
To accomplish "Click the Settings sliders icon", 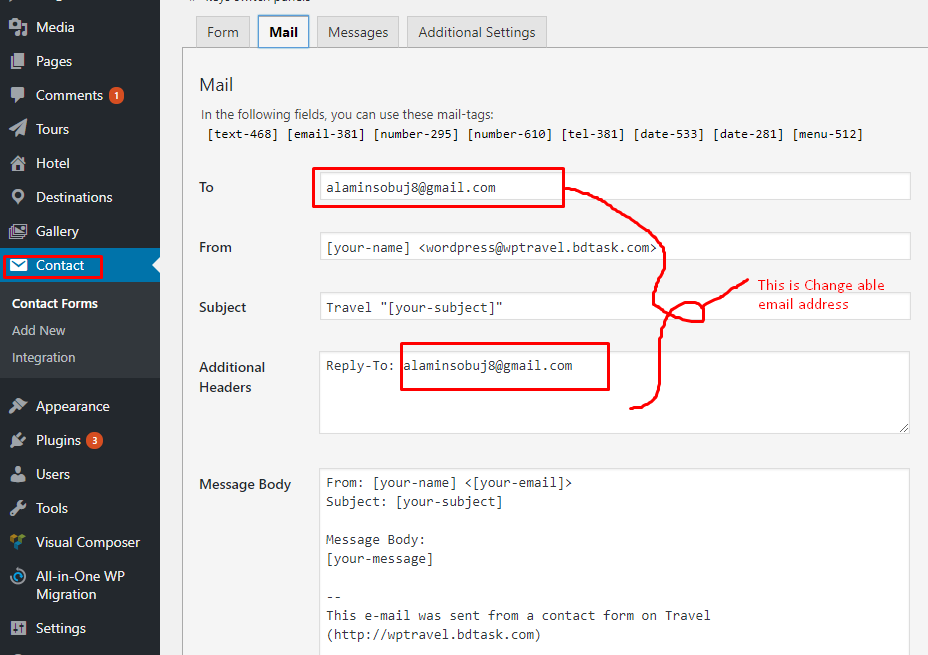I will tap(18, 628).
